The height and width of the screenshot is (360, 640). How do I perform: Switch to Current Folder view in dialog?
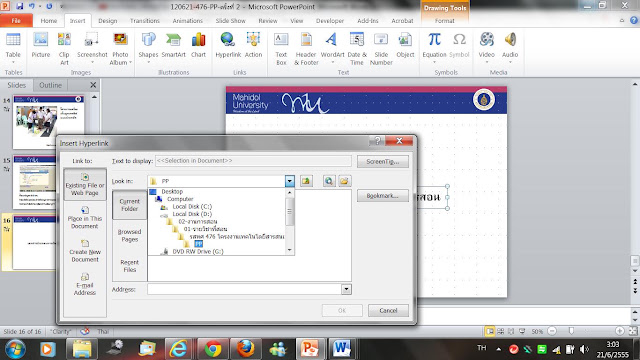(x=129, y=205)
